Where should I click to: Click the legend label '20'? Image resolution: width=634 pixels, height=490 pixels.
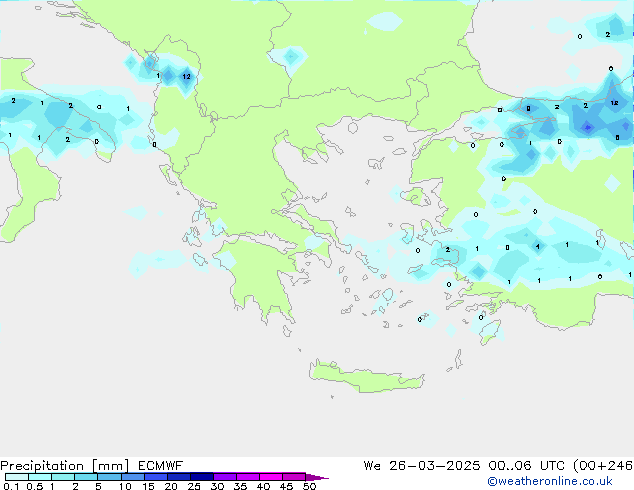tap(171, 486)
